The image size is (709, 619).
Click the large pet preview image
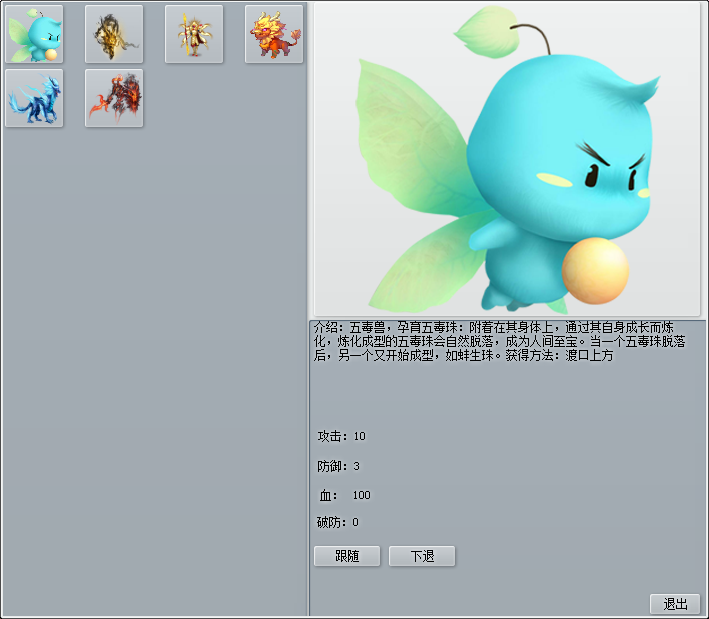(x=507, y=159)
